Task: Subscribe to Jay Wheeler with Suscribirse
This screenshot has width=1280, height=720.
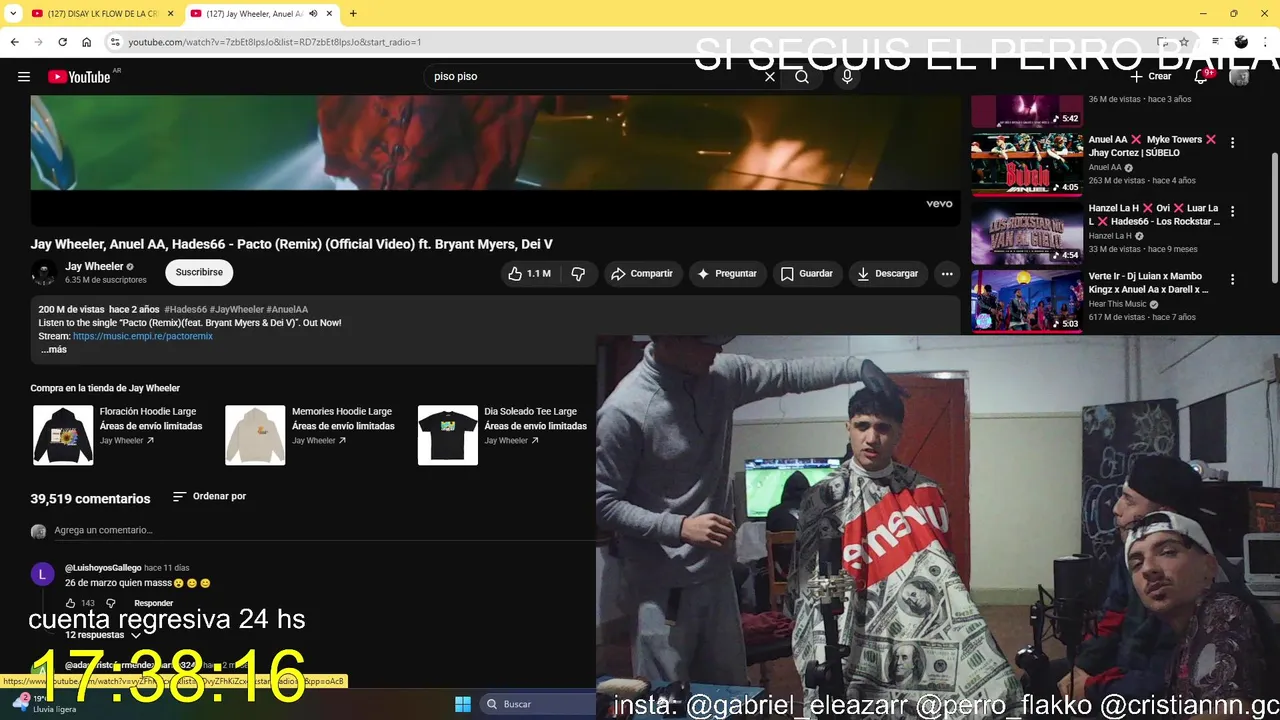Action: click(199, 272)
